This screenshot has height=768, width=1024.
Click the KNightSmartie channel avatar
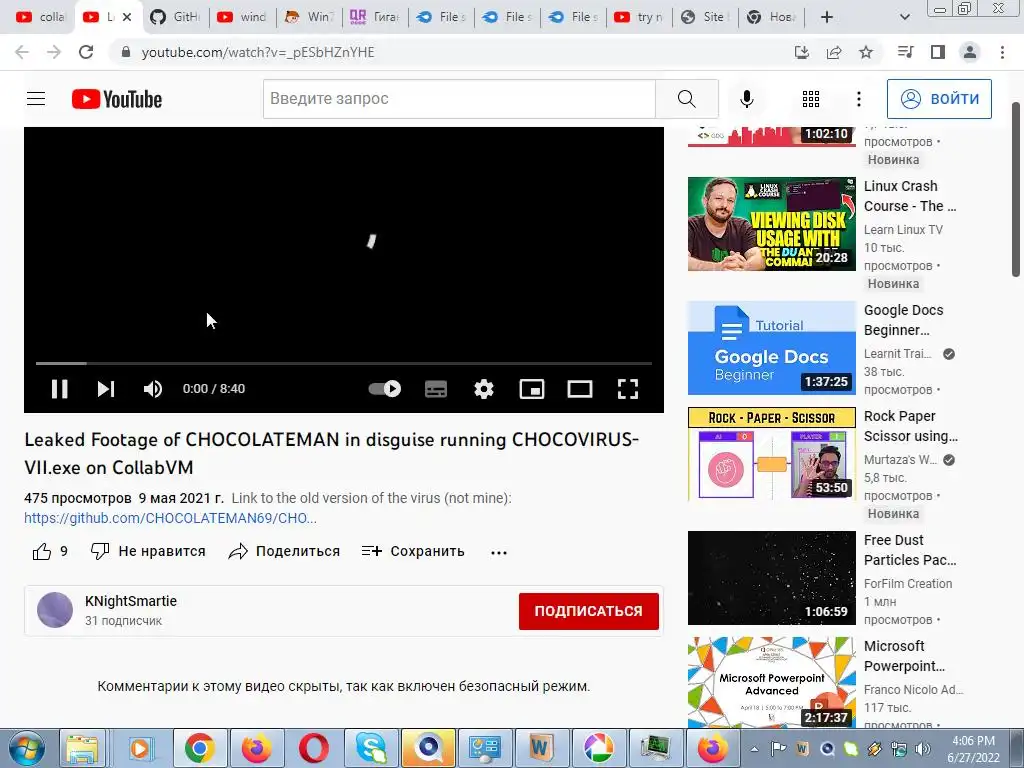(55, 610)
